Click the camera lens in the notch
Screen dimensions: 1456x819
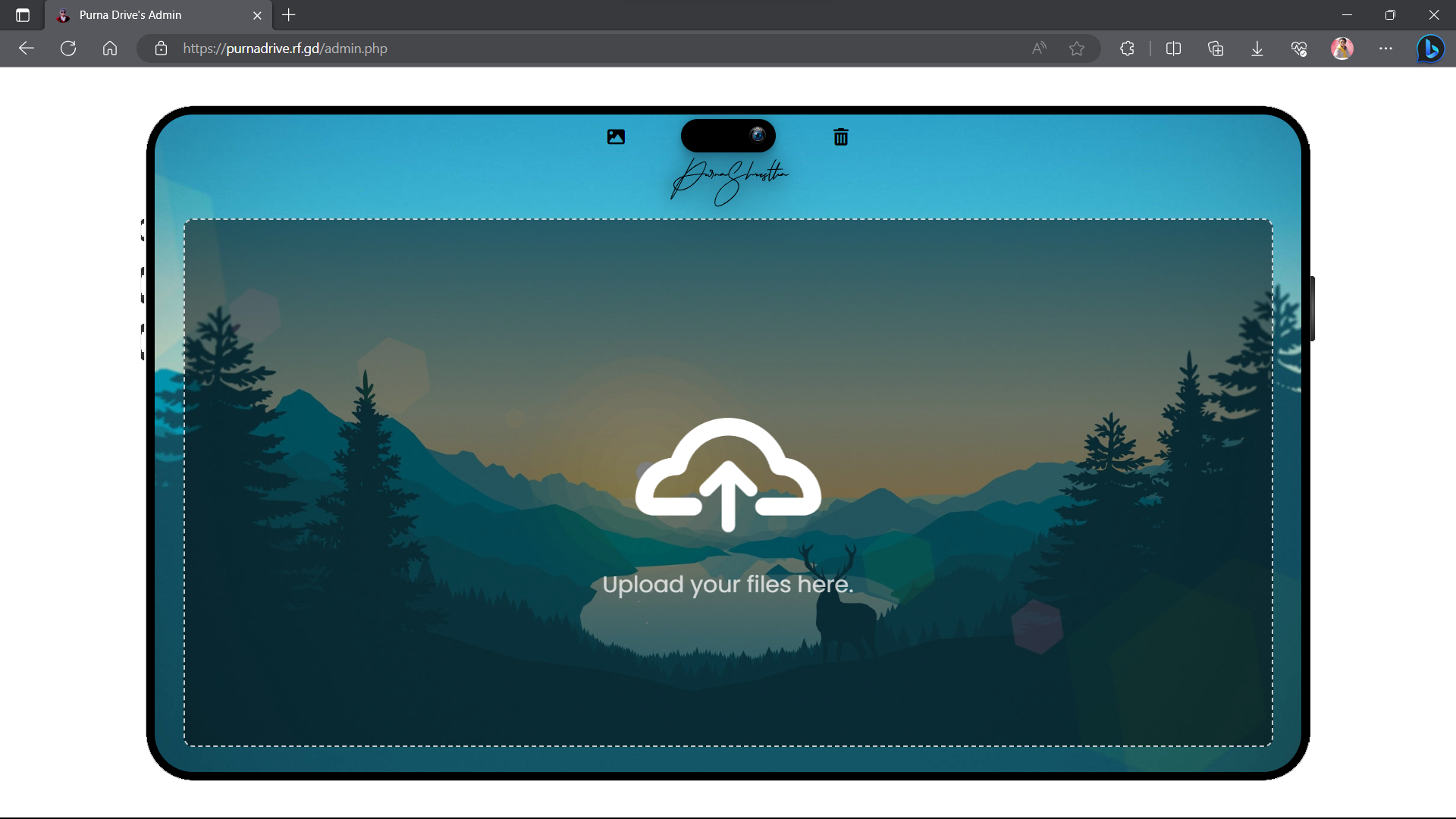758,135
